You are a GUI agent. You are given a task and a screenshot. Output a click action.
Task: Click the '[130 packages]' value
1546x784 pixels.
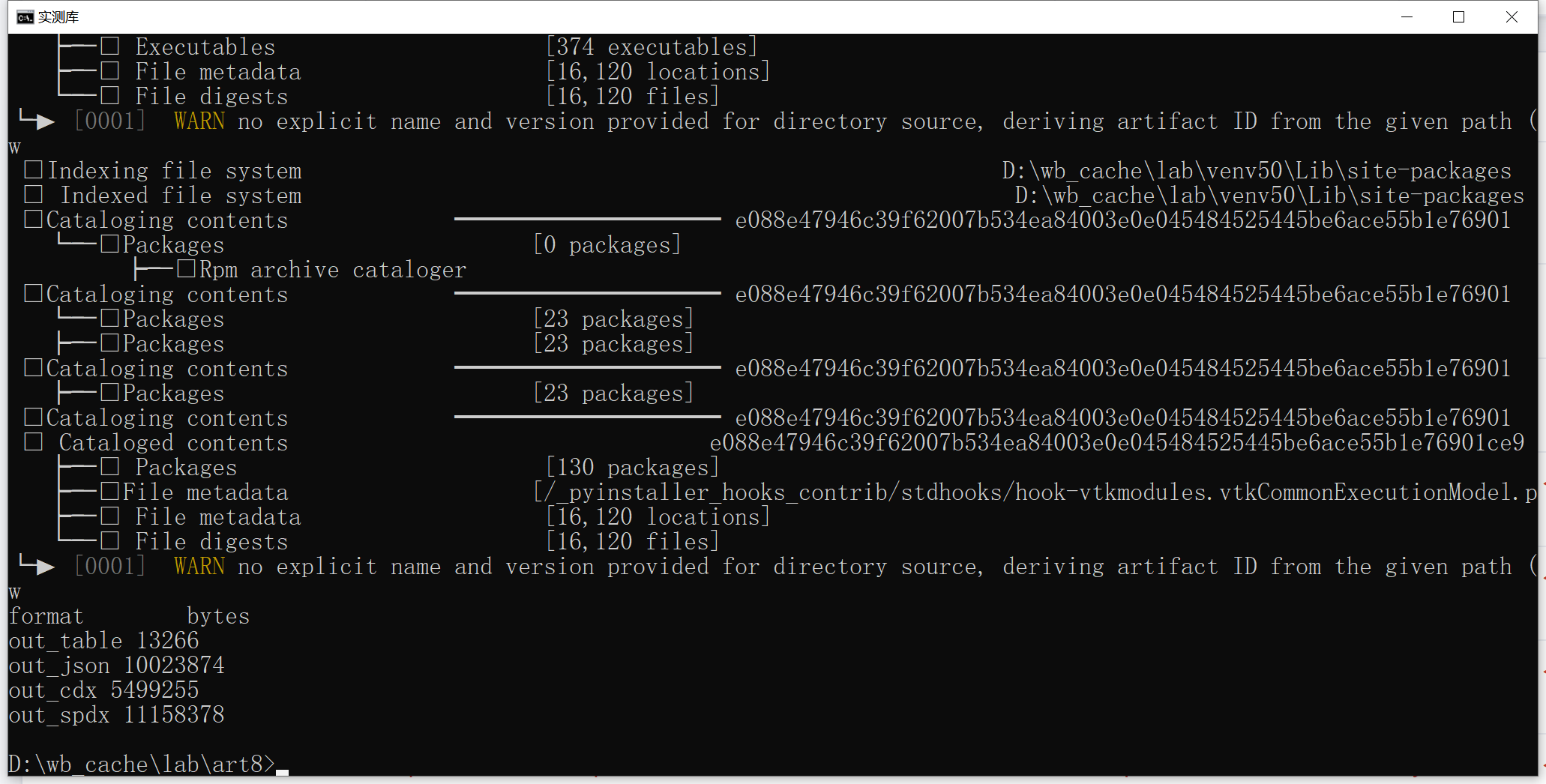(632, 467)
